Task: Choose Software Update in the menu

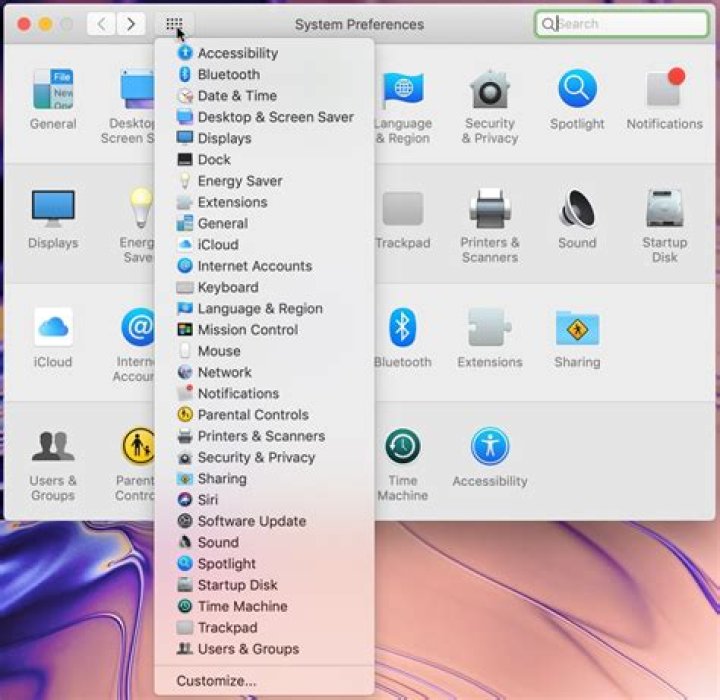Action: [251, 521]
